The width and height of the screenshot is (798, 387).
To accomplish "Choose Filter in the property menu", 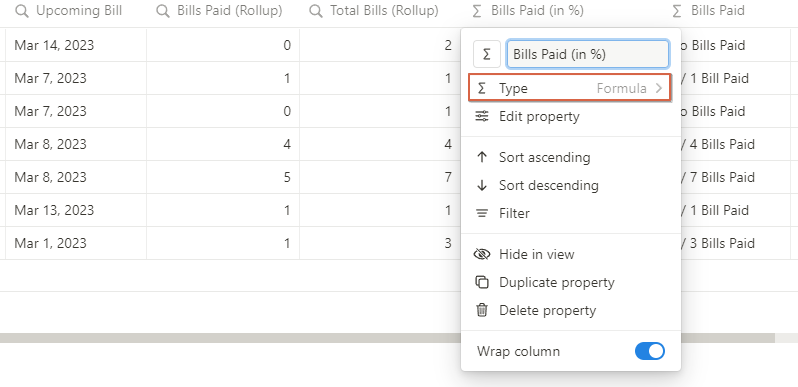I will pyautogui.click(x=571, y=213).
